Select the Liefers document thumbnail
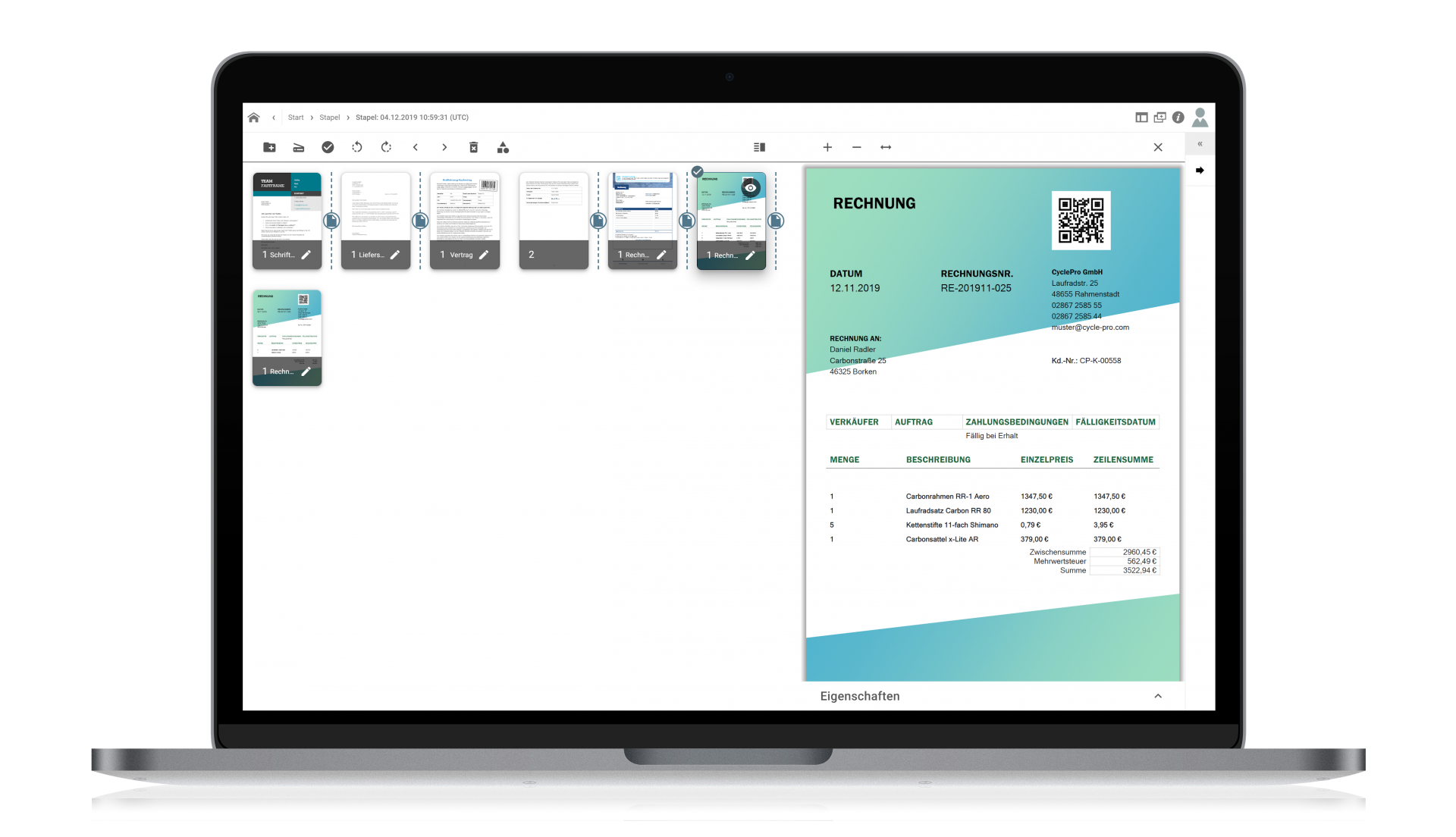1456x837 pixels. 375,208
